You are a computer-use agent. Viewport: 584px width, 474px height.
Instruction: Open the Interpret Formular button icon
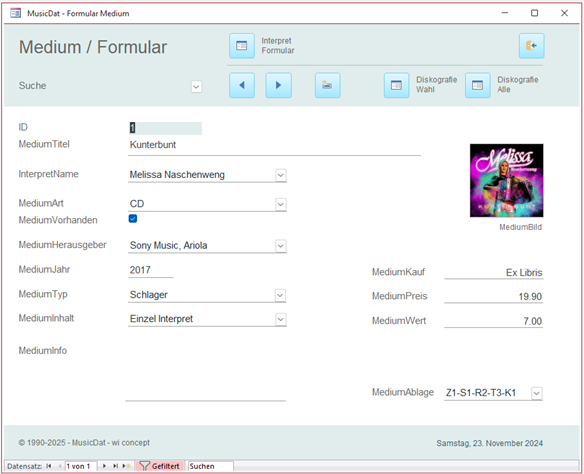pyautogui.click(x=242, y=46)
